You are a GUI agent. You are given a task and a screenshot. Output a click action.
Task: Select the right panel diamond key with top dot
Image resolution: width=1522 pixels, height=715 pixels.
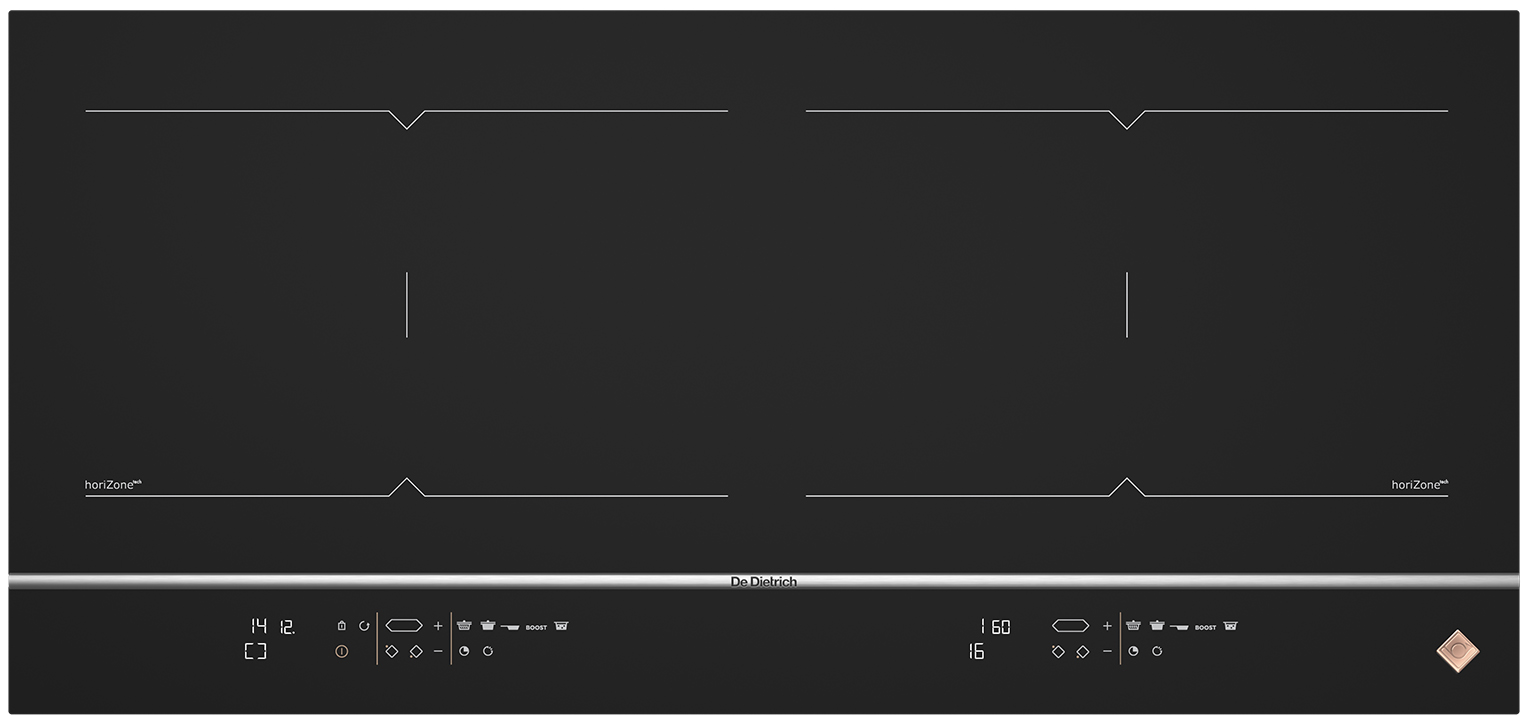point(1058,651)
